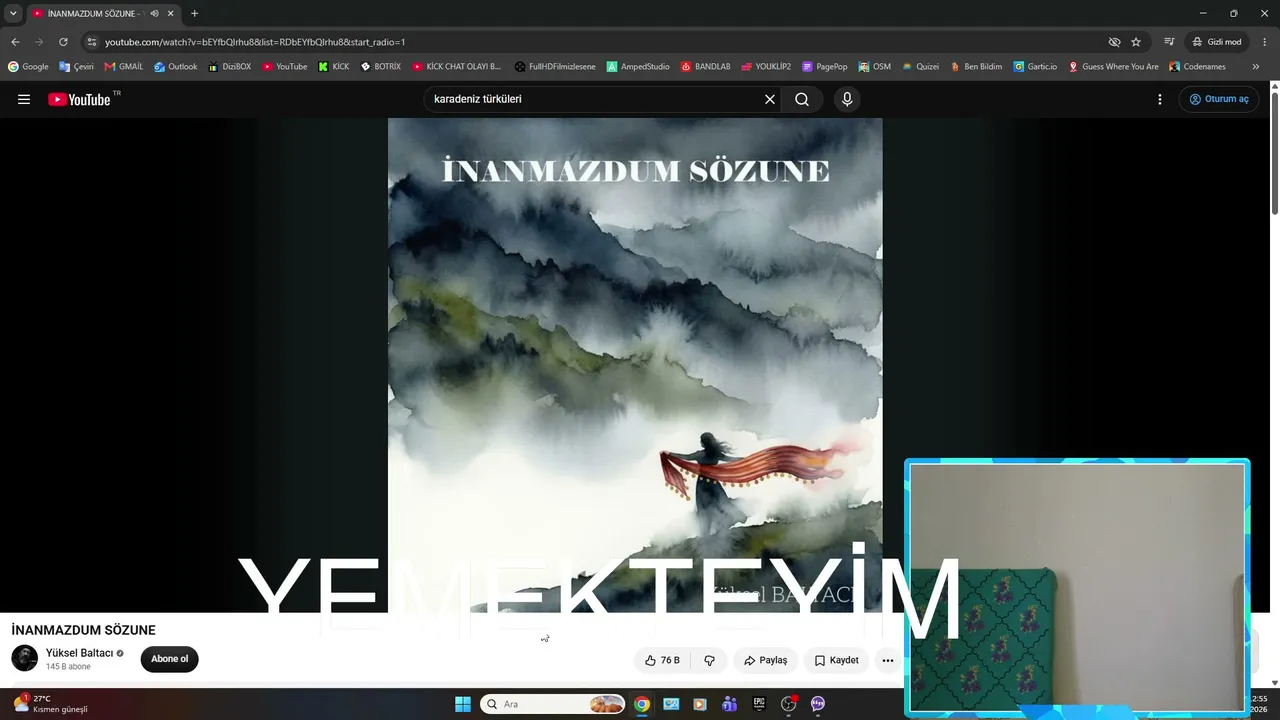Open the AmpedStudio bookmark
Viewport: 1280px width, 720px height.
tap(638, 67)
